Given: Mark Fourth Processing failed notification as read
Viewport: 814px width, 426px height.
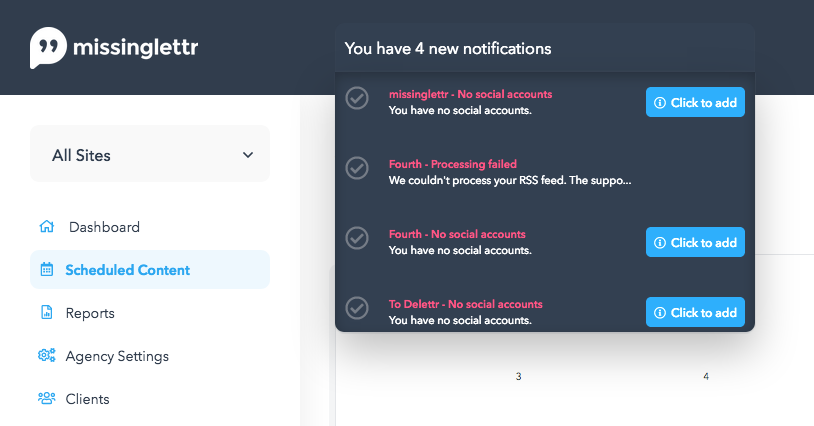Looking at the screenshot, I should coord(357,168).
